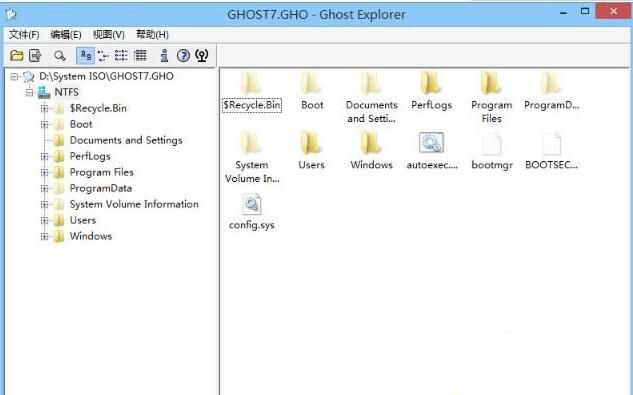This screenshot has height=395, width=633.
Task: Expand PerfLogs folder in the tree
Action: (x=44, y=156)
